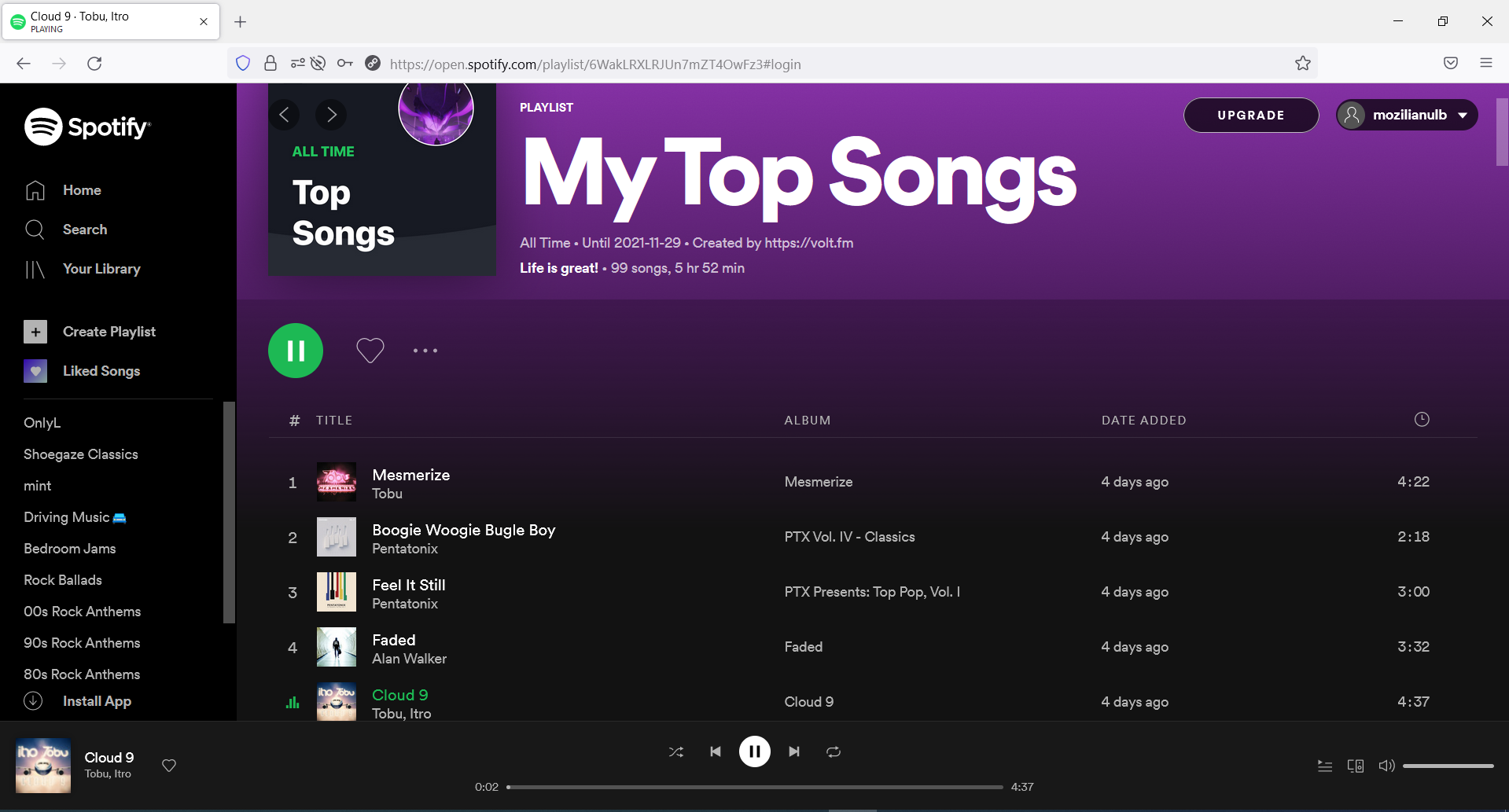The height and width of the screenshot is (812, 1509).
Task: Open more options for the playlist
Action: 425,351
